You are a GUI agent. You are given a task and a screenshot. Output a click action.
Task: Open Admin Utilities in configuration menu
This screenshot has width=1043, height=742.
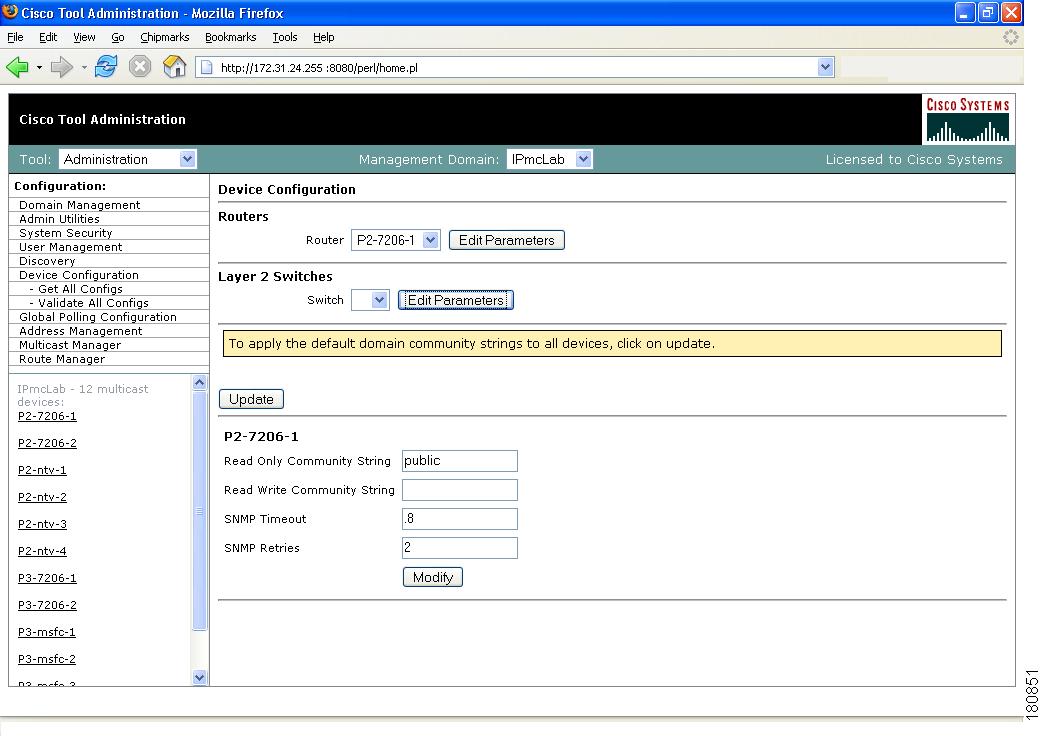[x=59, y=219]
